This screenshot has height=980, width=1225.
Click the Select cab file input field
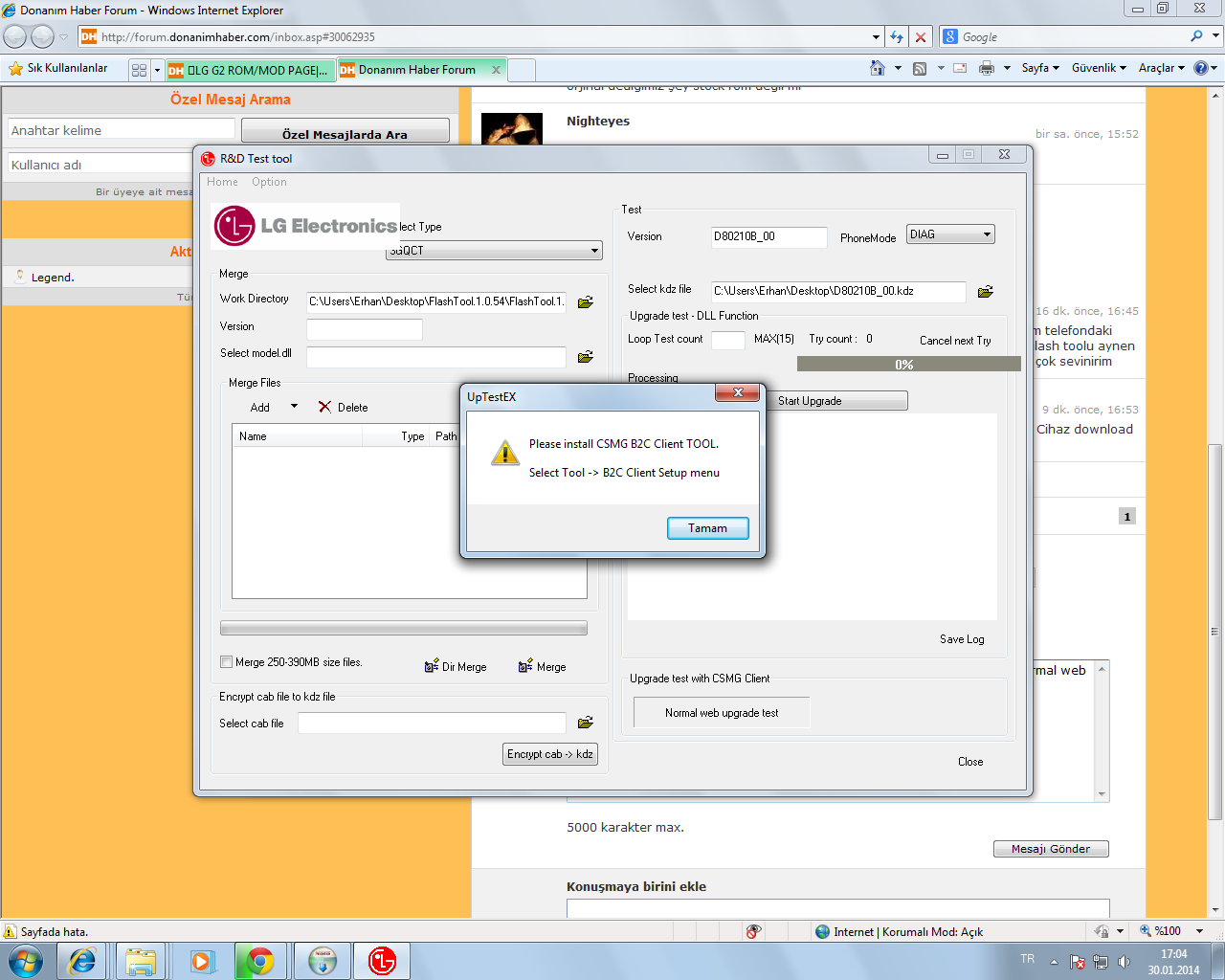click(433, 723)
